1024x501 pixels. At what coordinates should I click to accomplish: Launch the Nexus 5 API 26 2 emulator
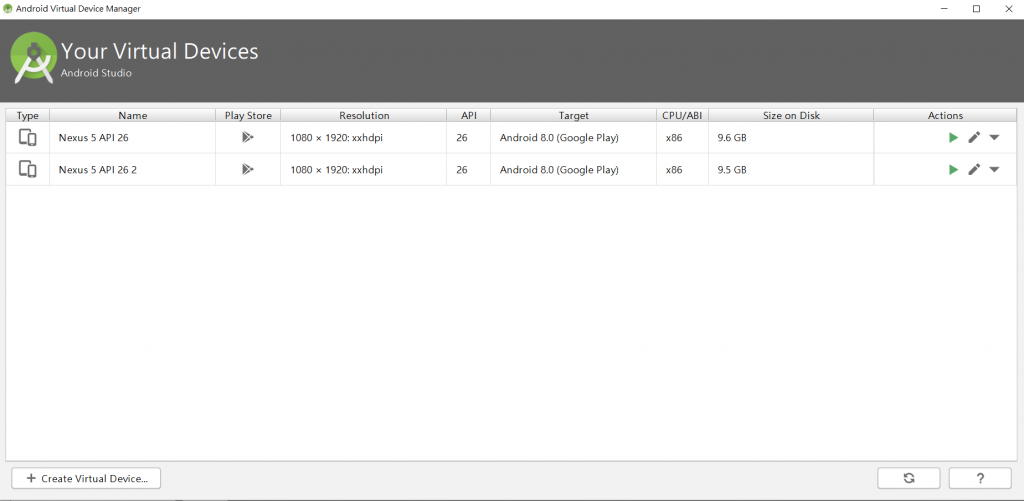pos(953,169)
